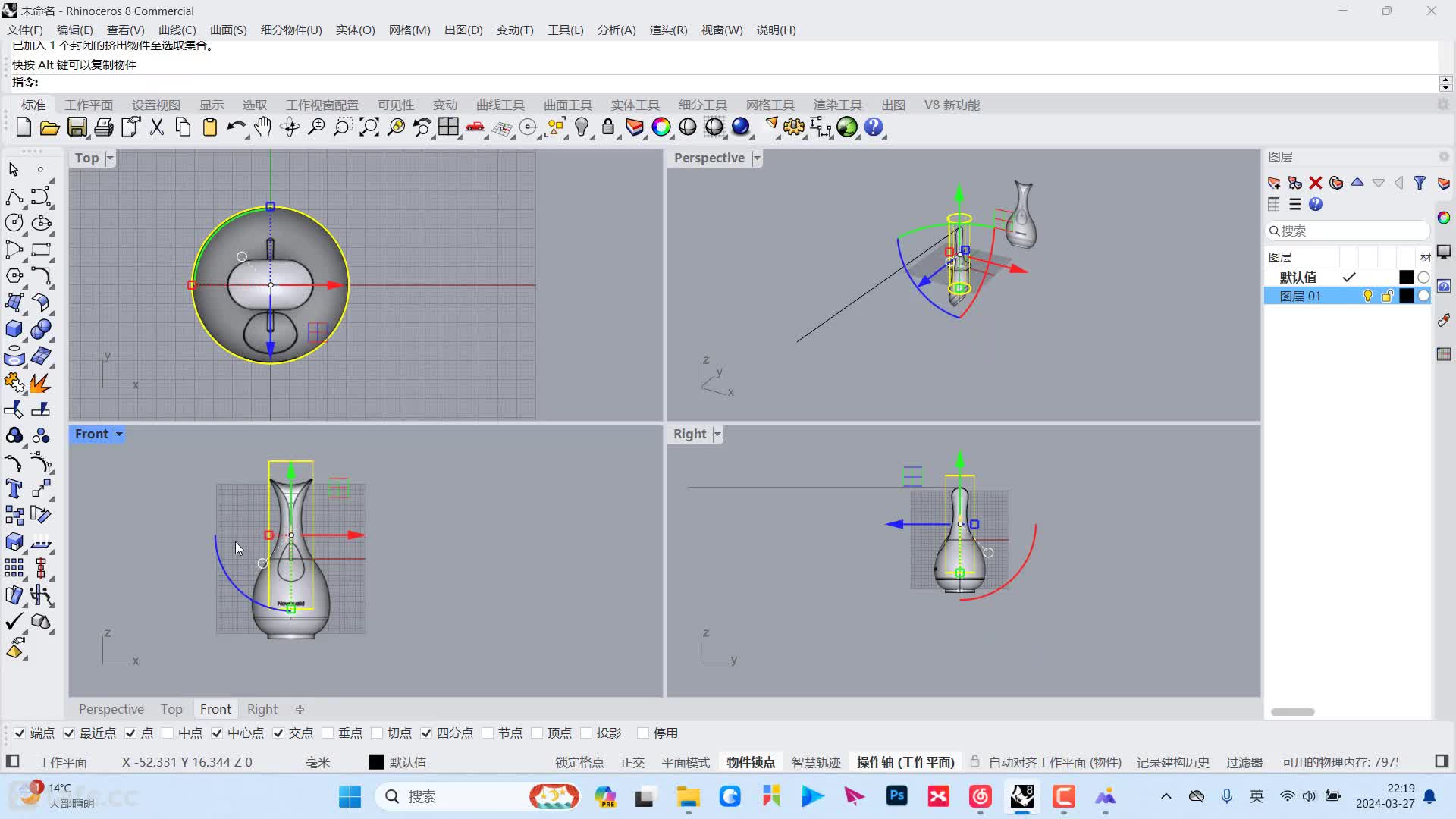
Task: Click the Zoom extents icon
Action: pyautogui.click(x=369, y=127)
